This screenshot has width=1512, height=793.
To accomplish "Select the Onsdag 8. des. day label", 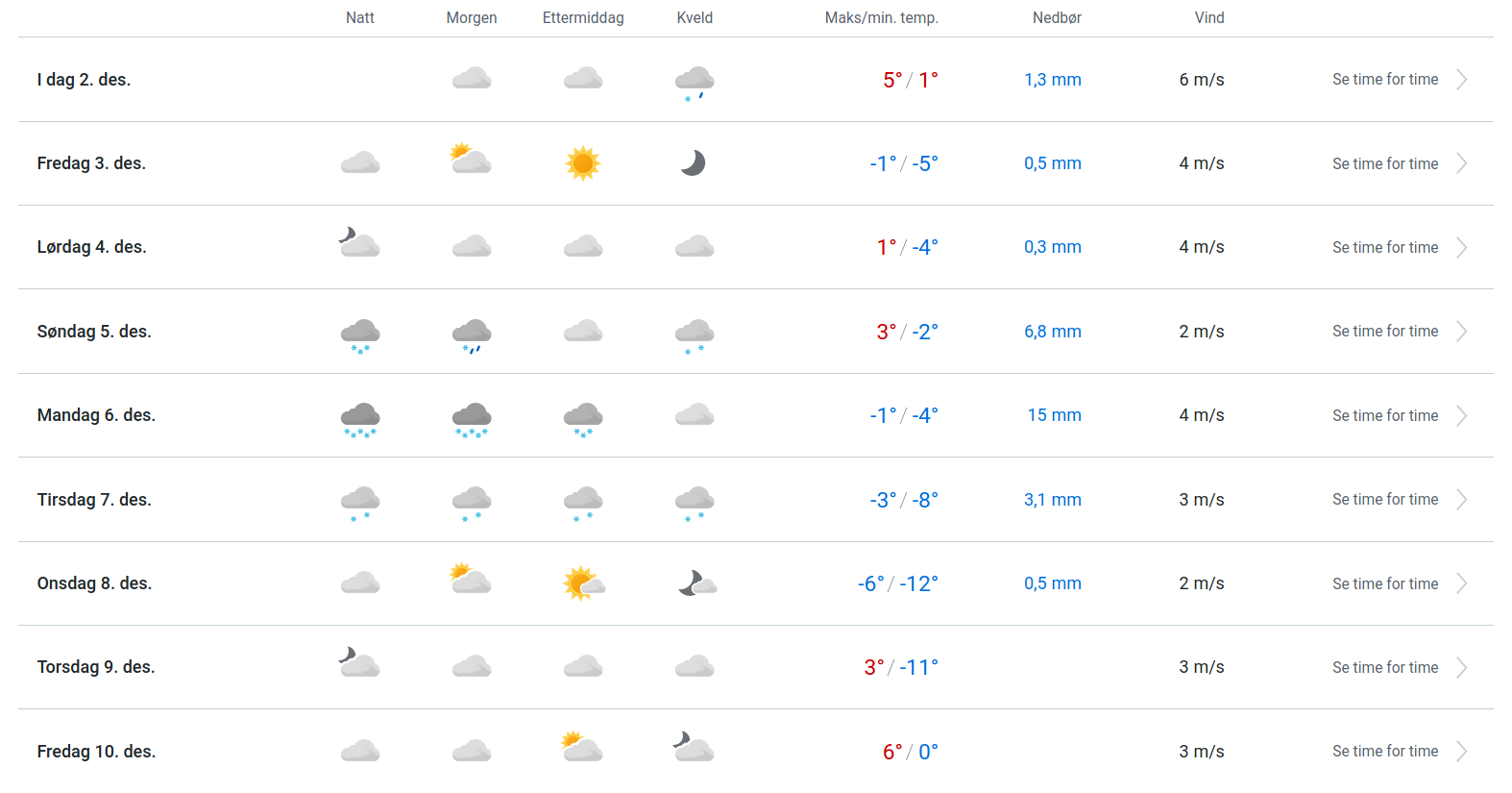I will click(x=94, y=583).
